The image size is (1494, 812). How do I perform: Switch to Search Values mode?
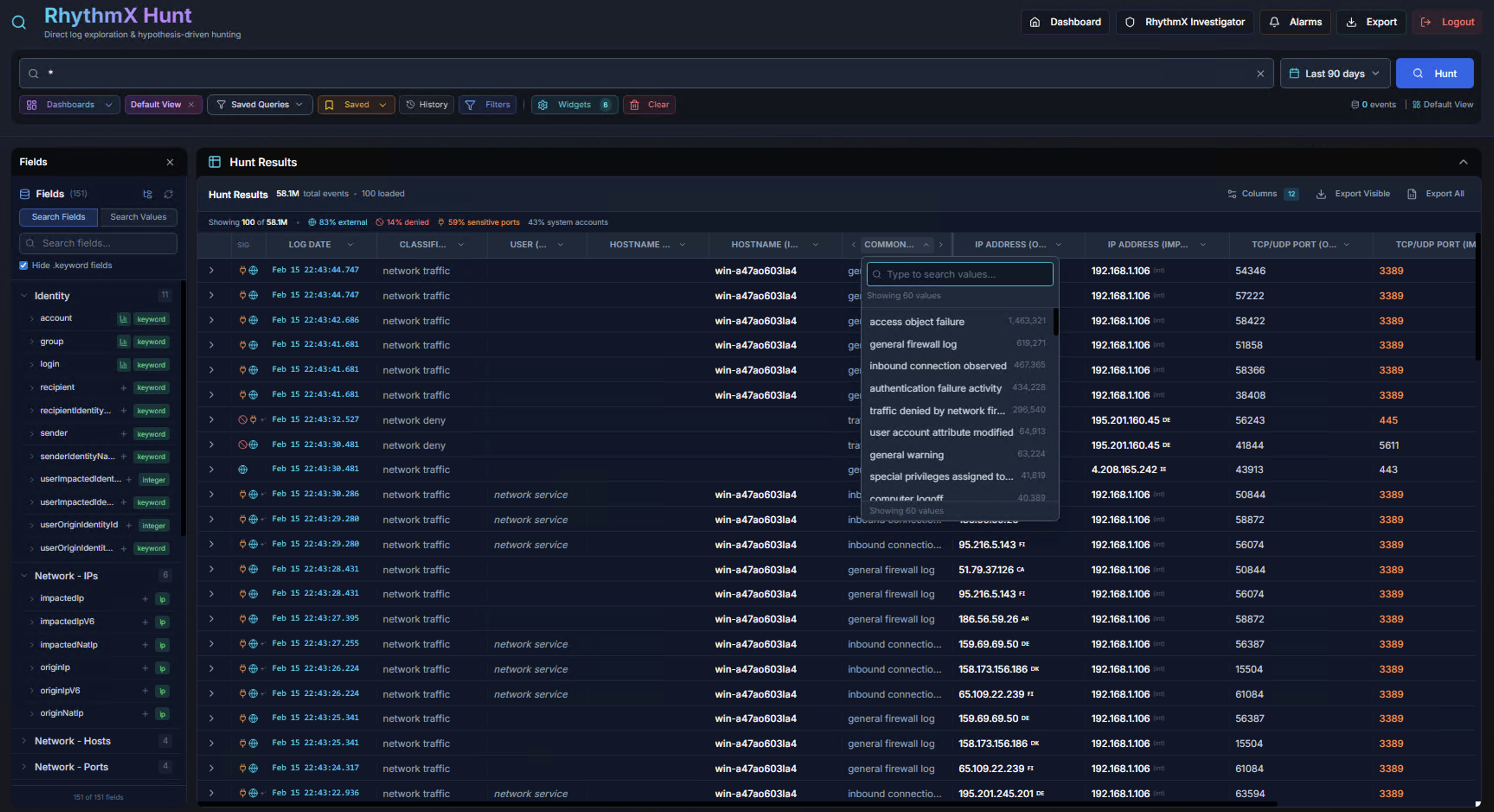tap(138, 217)
